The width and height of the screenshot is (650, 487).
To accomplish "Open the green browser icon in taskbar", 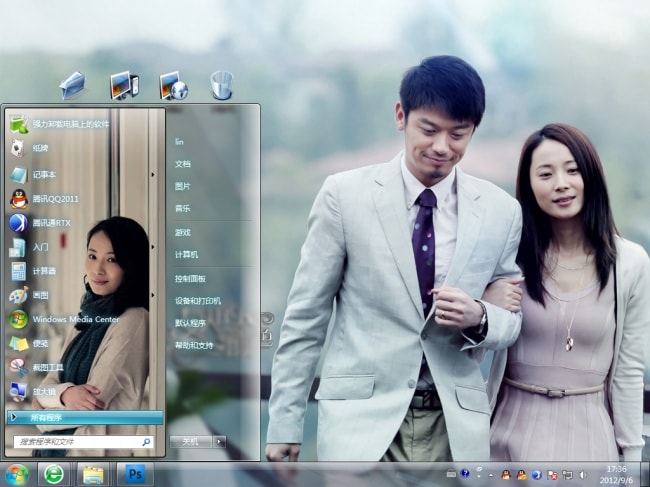I will pyautogui.click(x=54, y=473).
